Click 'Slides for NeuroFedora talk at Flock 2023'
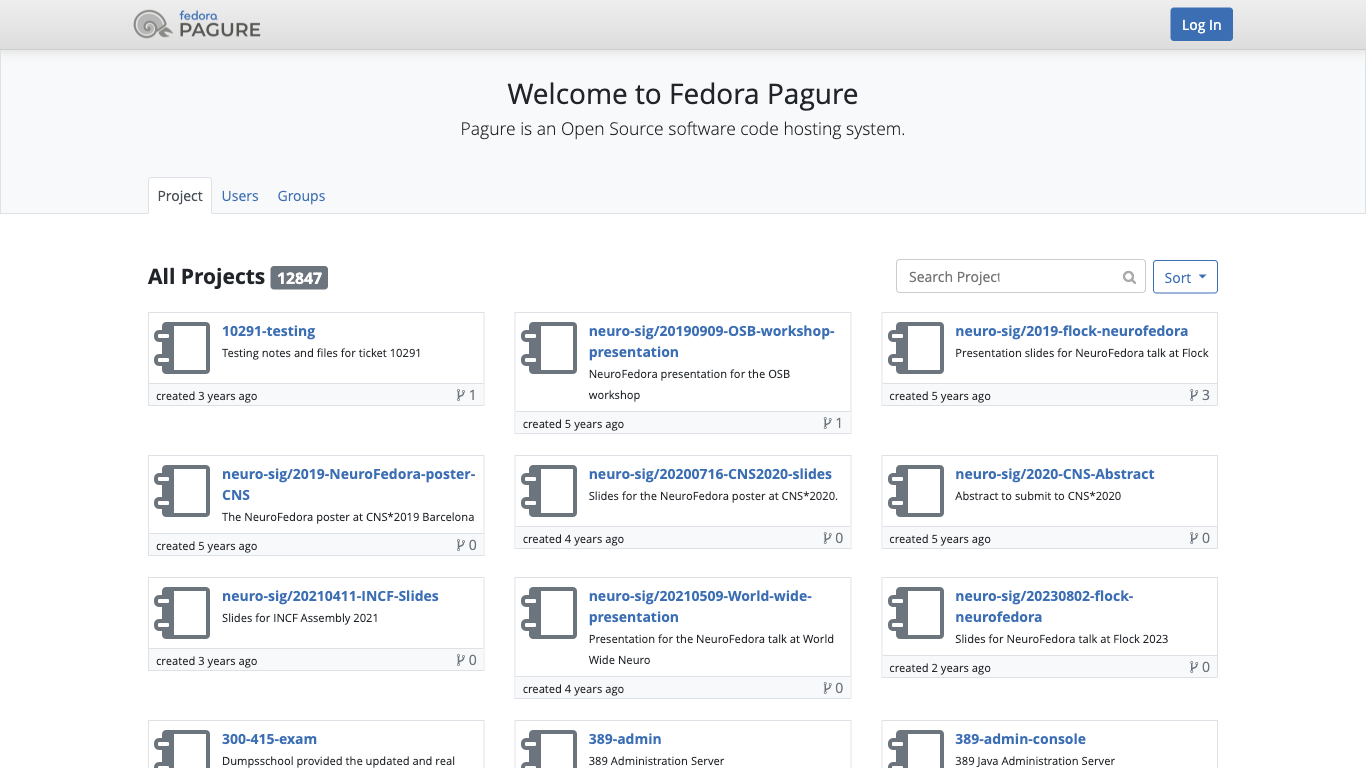 pos(1061,639)
